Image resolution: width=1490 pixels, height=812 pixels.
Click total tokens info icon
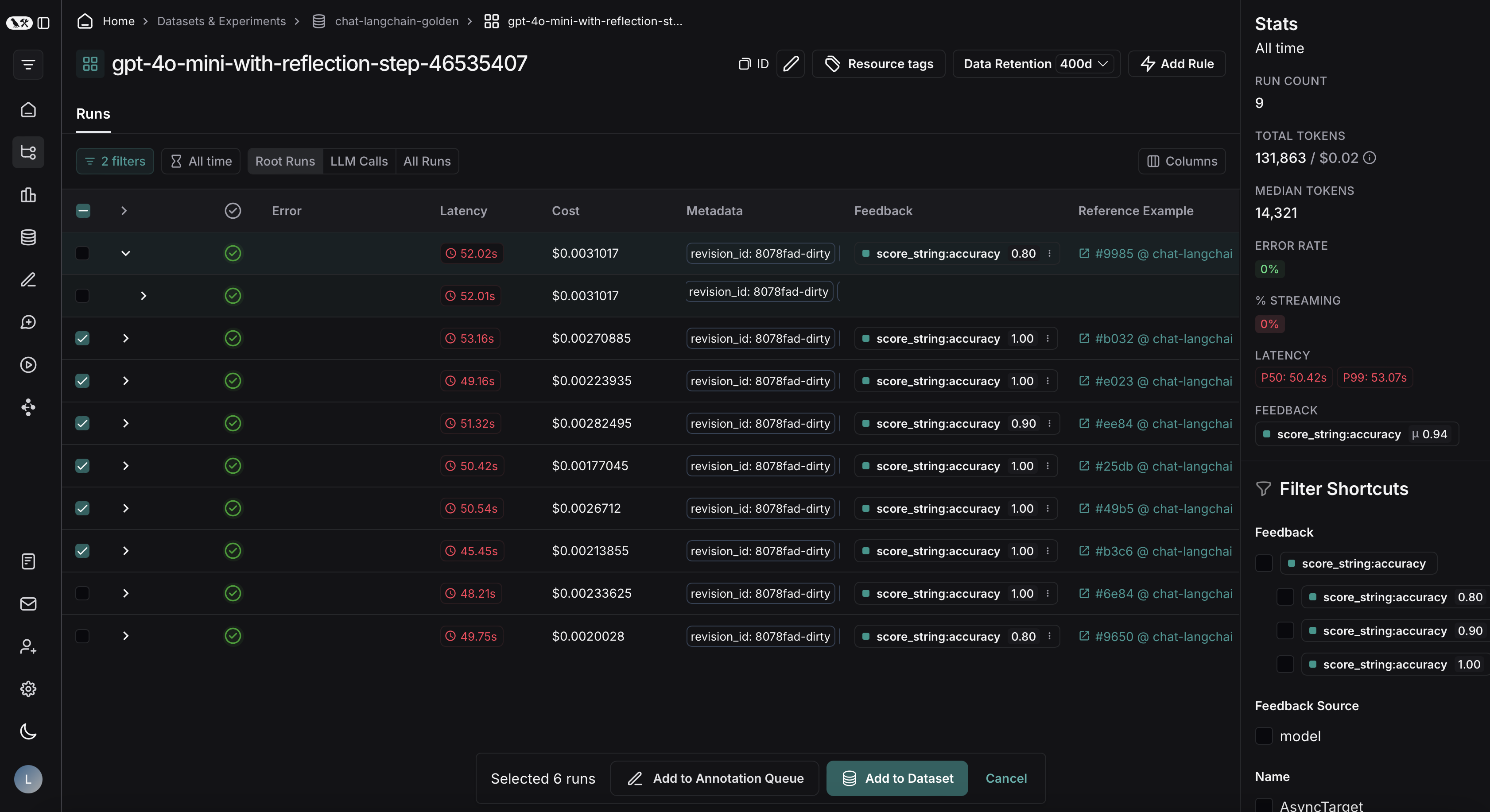coord(1369,158)
